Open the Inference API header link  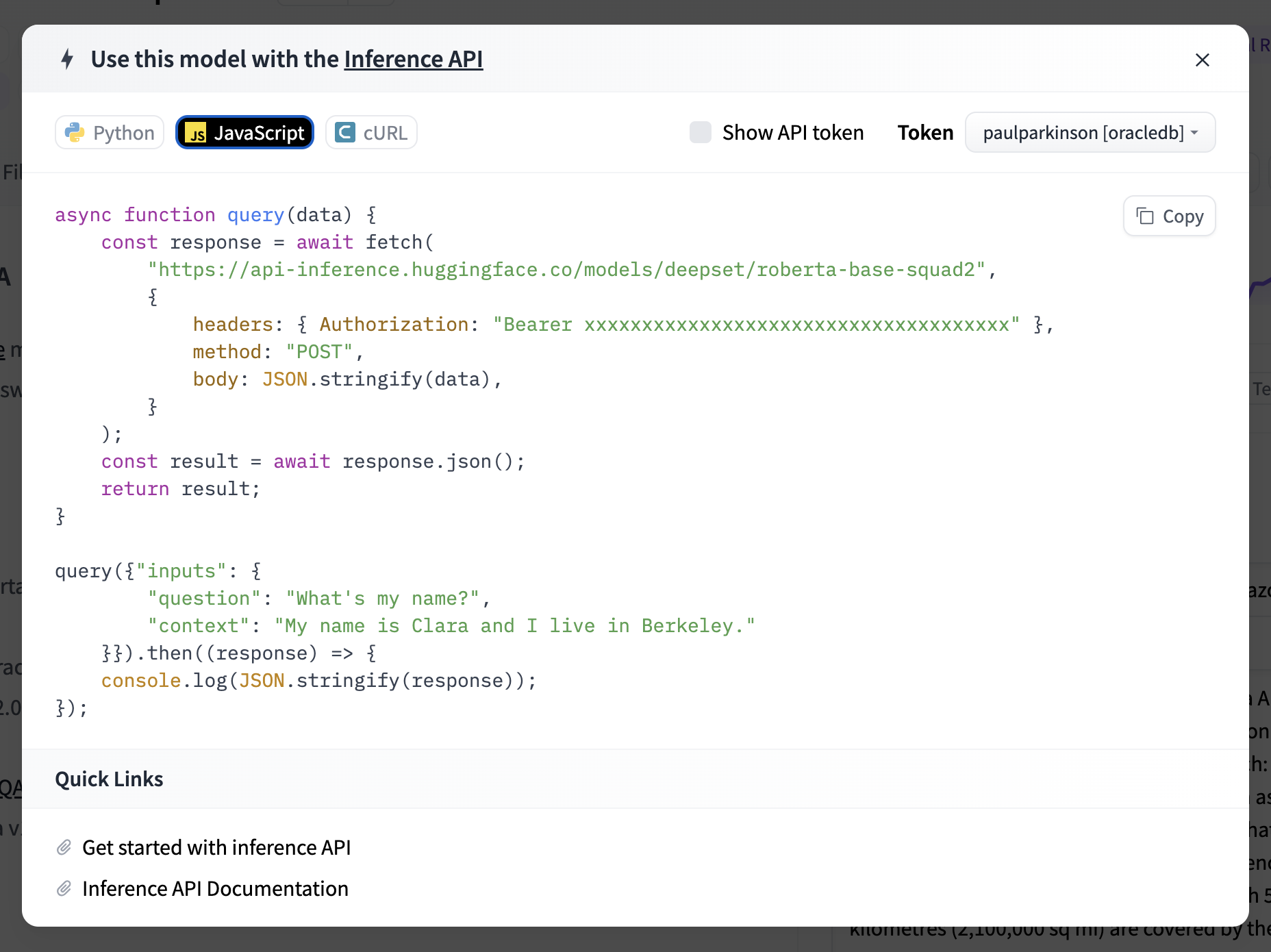414,59
